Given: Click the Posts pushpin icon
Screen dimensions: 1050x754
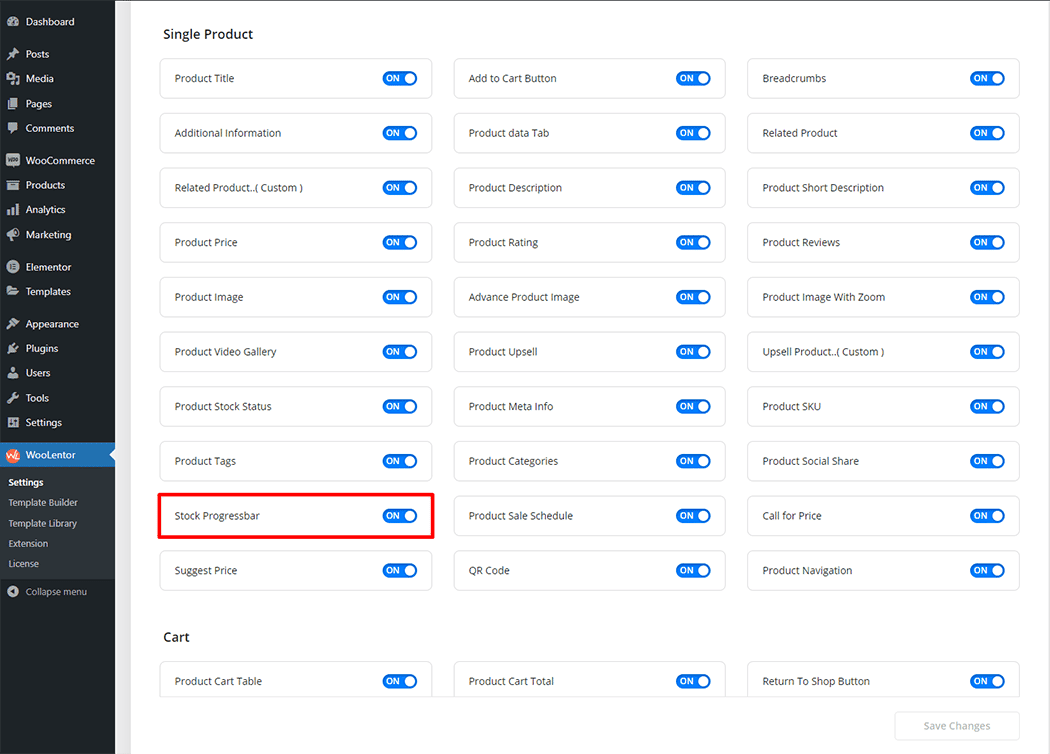Looking at the screenshot, I should (13, 54).
